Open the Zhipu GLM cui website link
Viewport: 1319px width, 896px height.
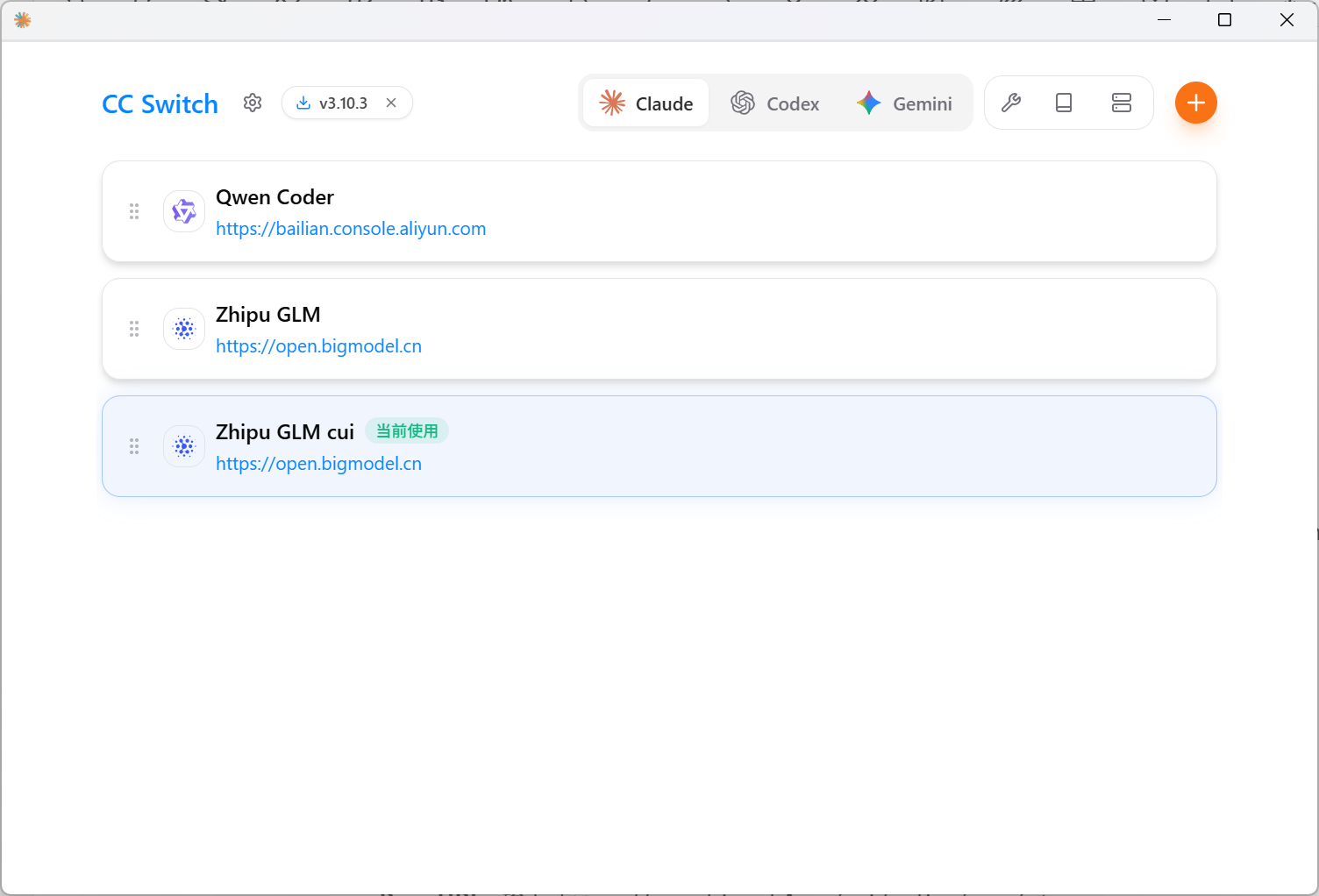pyautogui.click(x=318, y=464)
